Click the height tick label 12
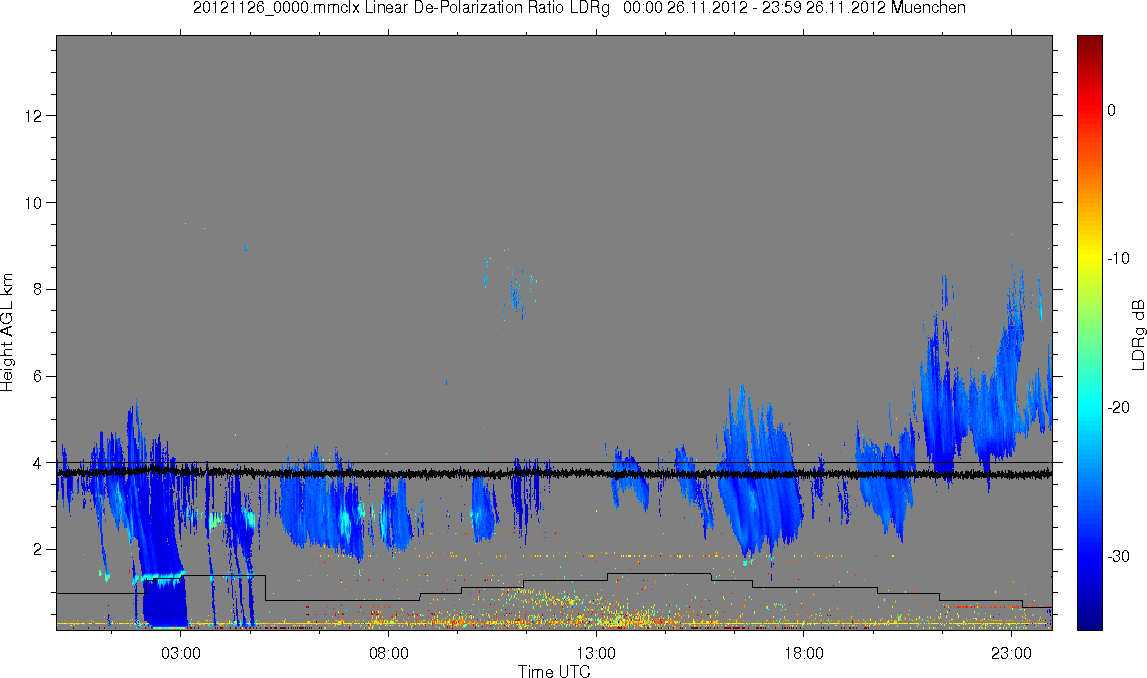 [x=33, y=116]
